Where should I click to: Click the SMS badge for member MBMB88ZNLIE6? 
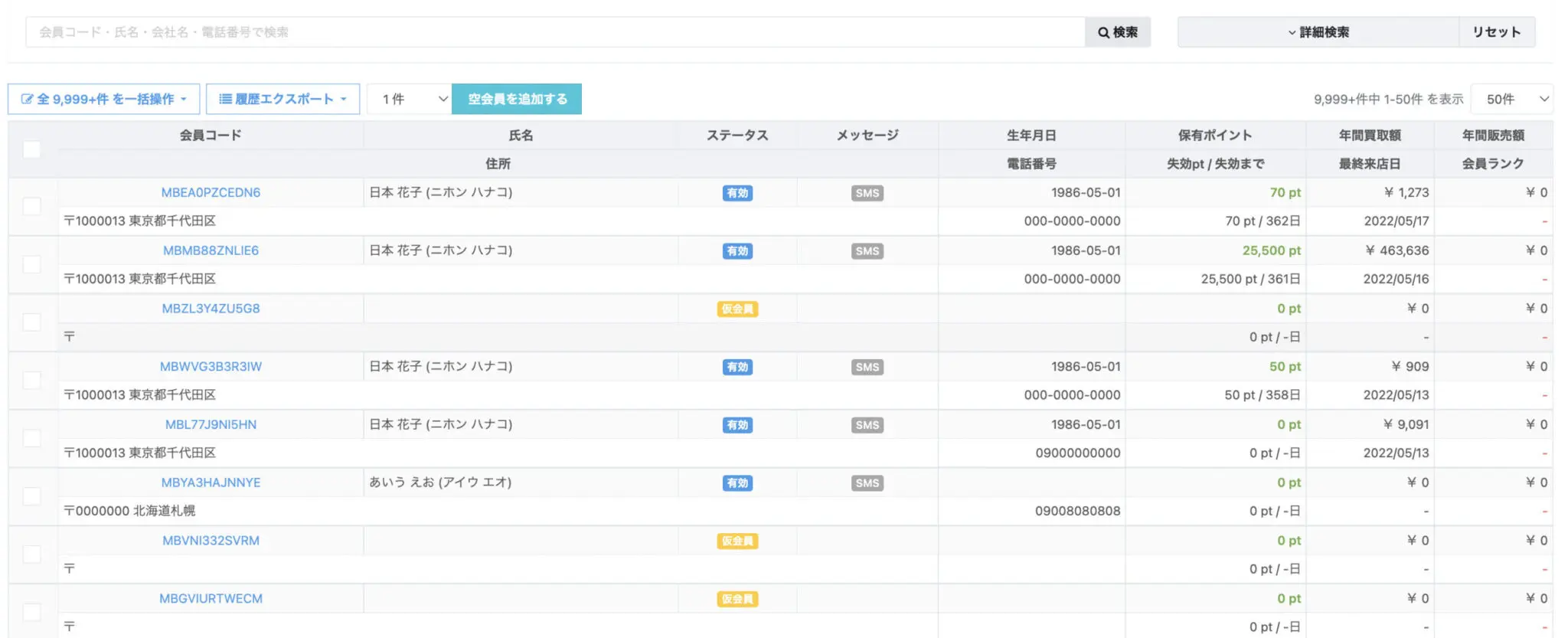(x=867, y=251)
